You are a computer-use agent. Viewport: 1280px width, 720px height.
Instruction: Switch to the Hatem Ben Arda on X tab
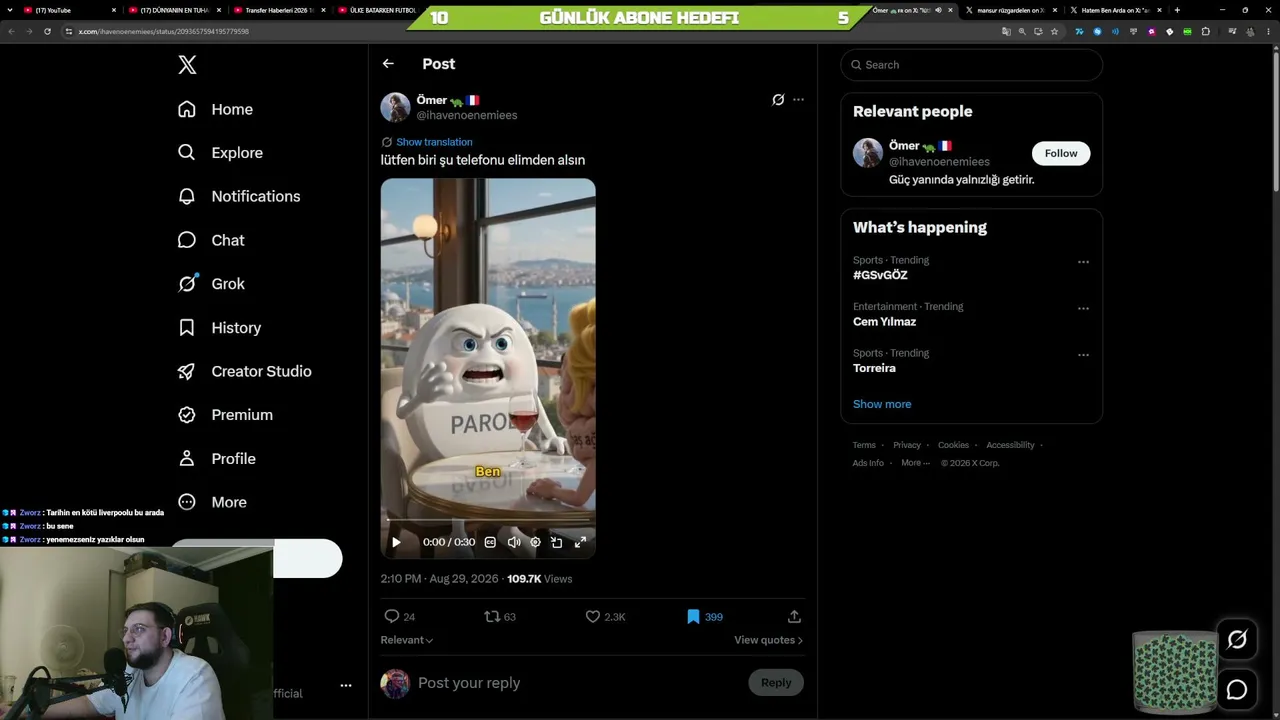coord(1115,10)
